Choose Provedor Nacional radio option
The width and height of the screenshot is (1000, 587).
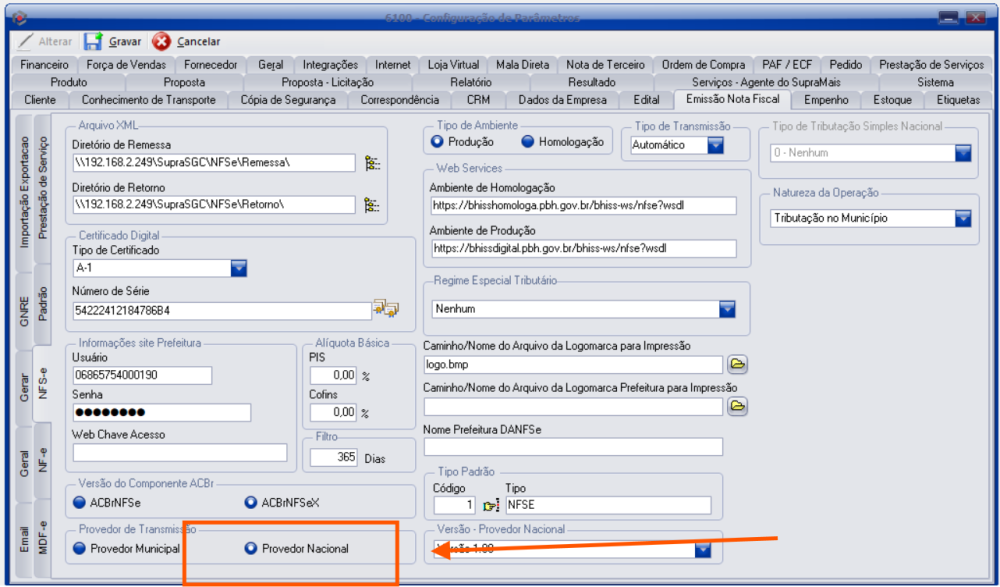click(250, 549)
